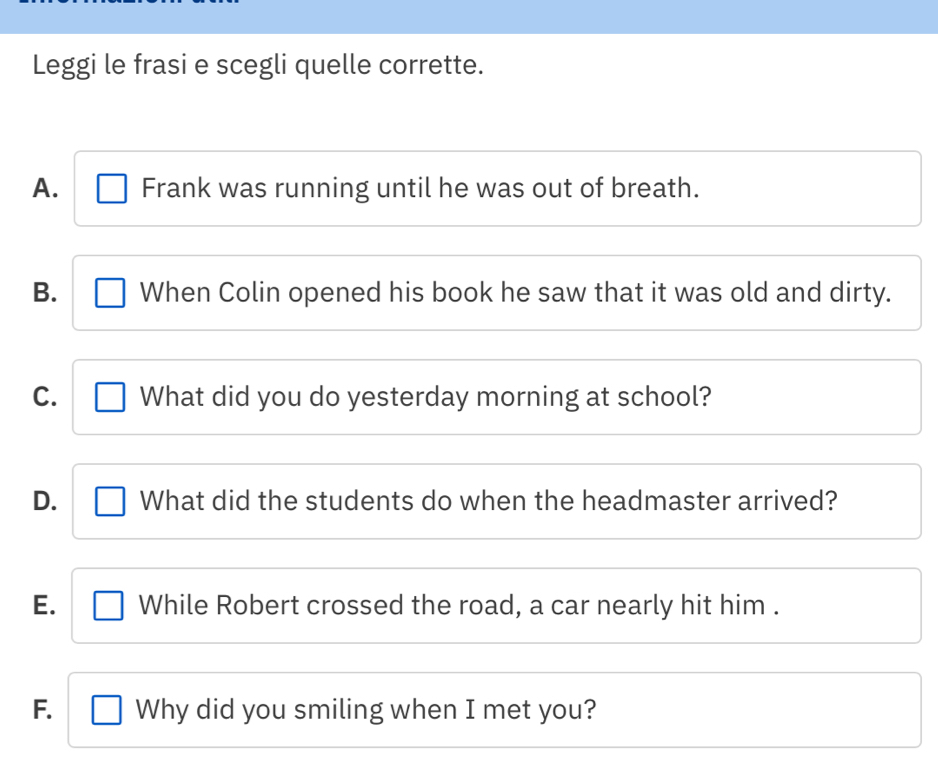The image size is (938, 771).
Task: Mark the checkbox for option E
Action: (109, 606)
